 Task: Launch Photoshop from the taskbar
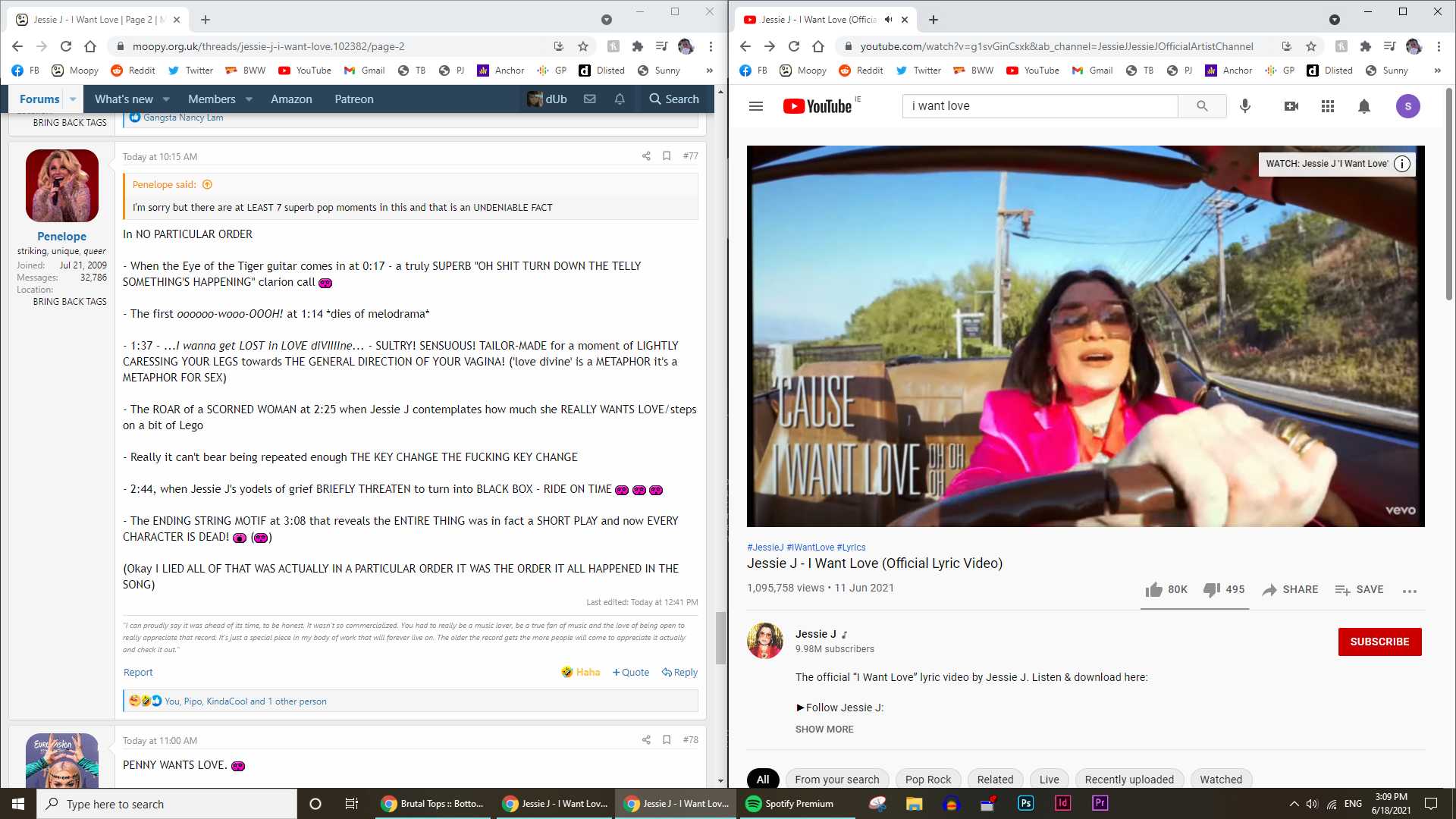(1026, 804)
